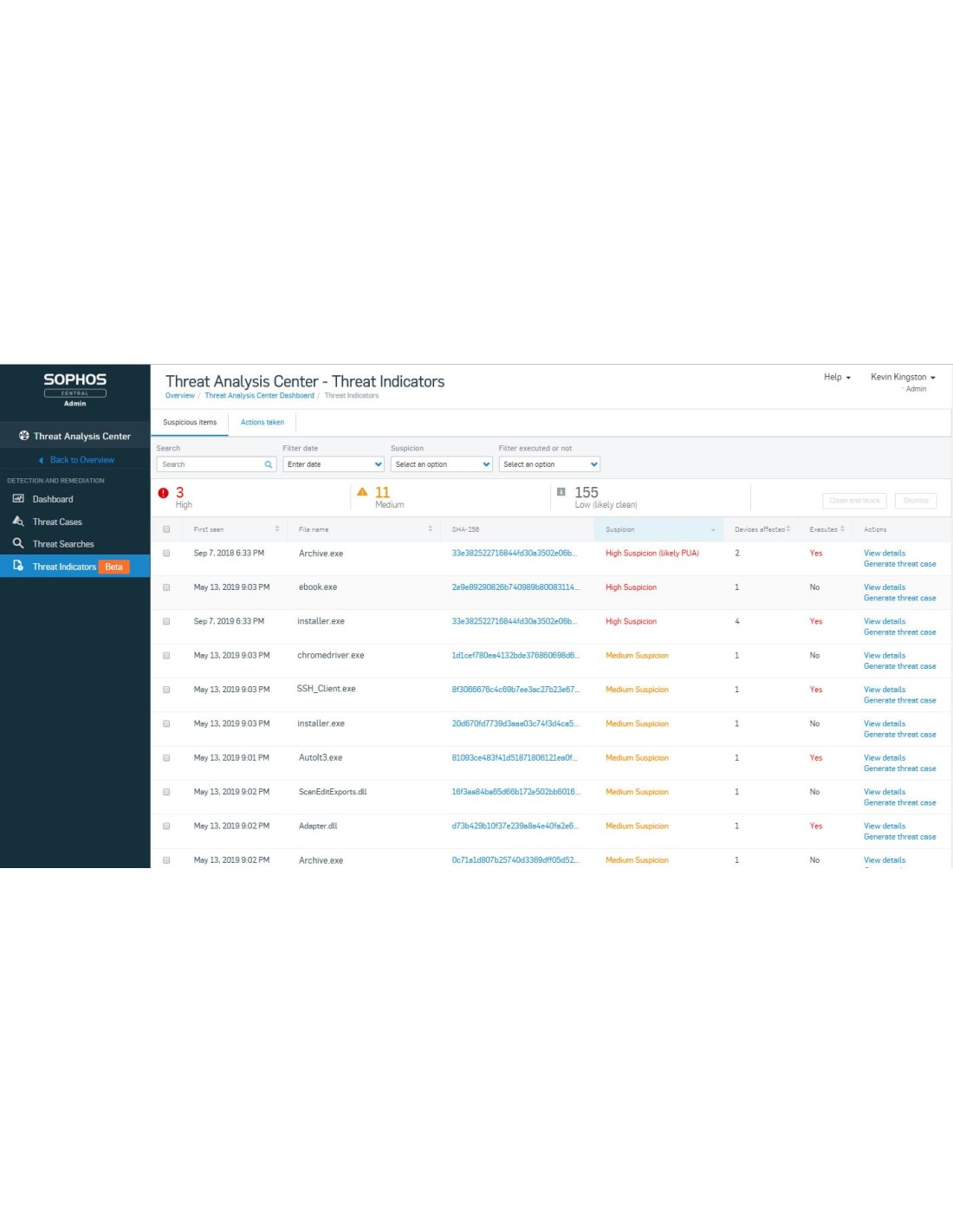This screenshot has width=953, height=1232.
Task: Open View details for SSH_Client.exe
Action: pyautogui.click(x=884, y=690)
